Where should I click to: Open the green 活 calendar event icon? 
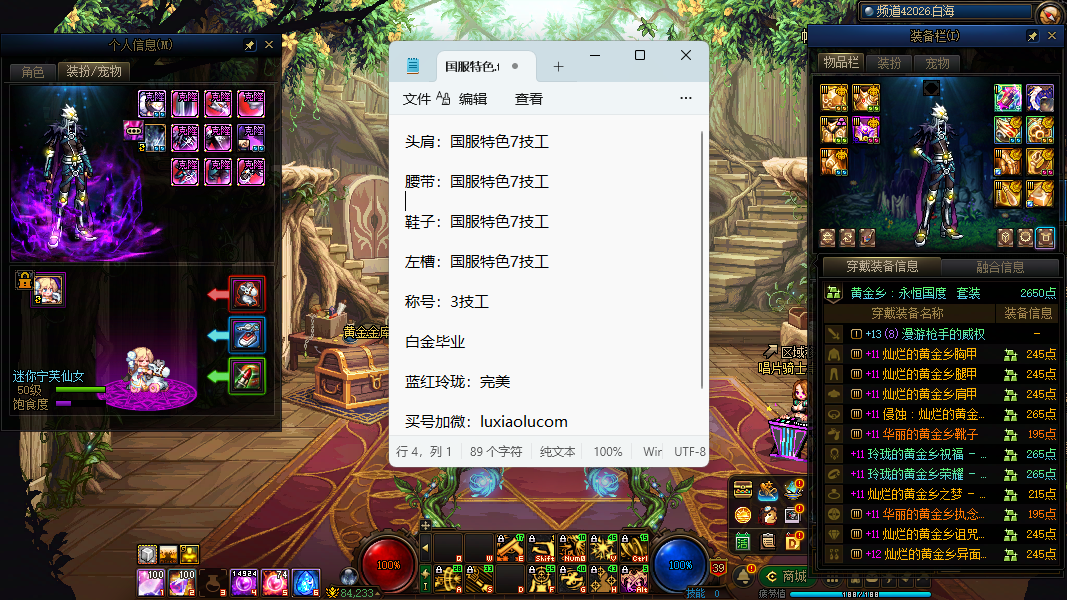(x=743, y=541)
